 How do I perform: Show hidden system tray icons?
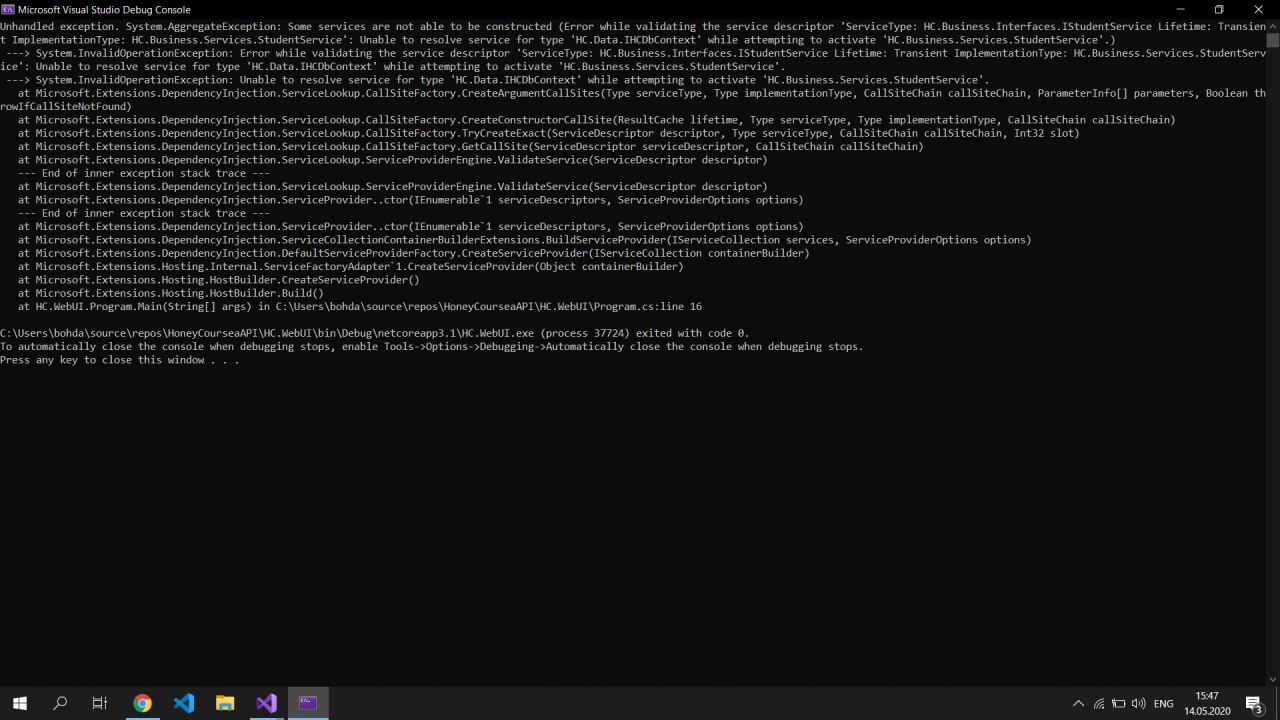[x=1078, y=704]
